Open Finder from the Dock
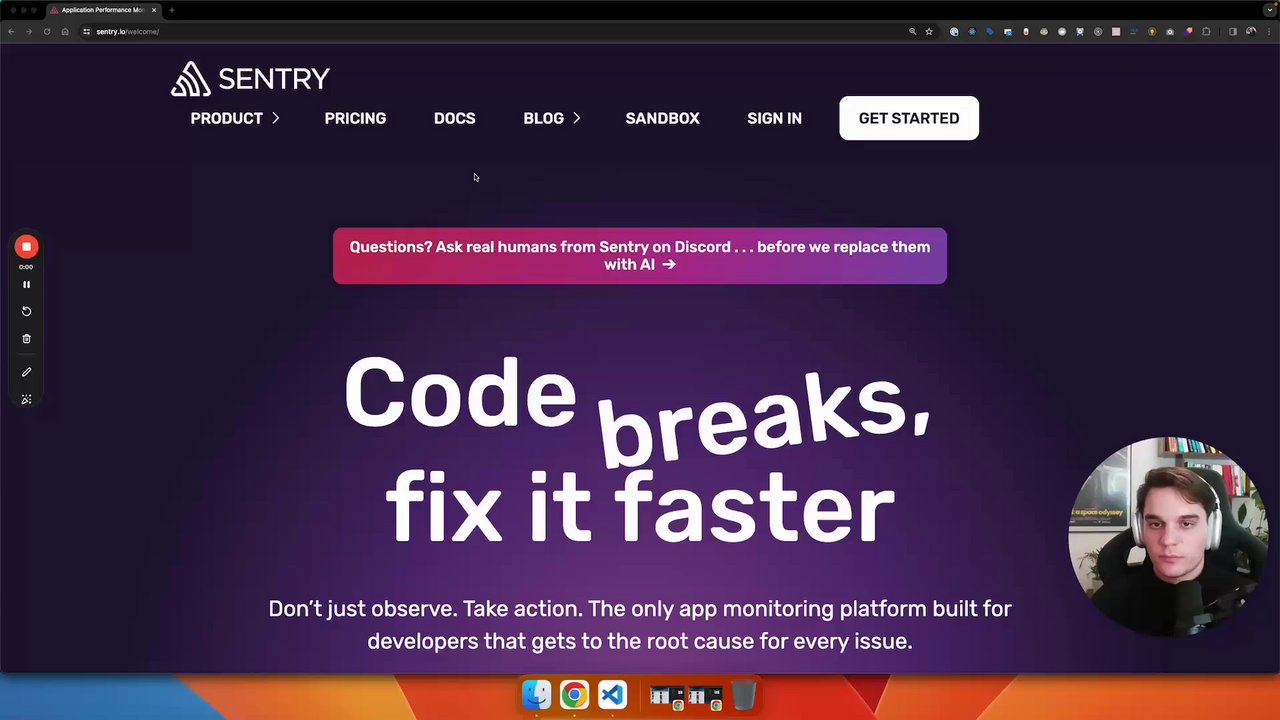Viewport: 1280px width, 720px height. pyautogui.click(x=537, y=694)
